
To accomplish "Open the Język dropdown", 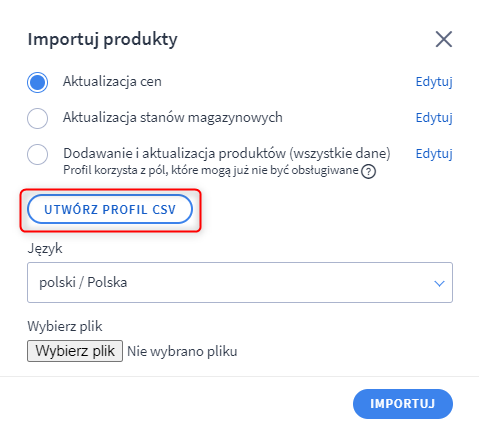I will click(x=240, y=282).
